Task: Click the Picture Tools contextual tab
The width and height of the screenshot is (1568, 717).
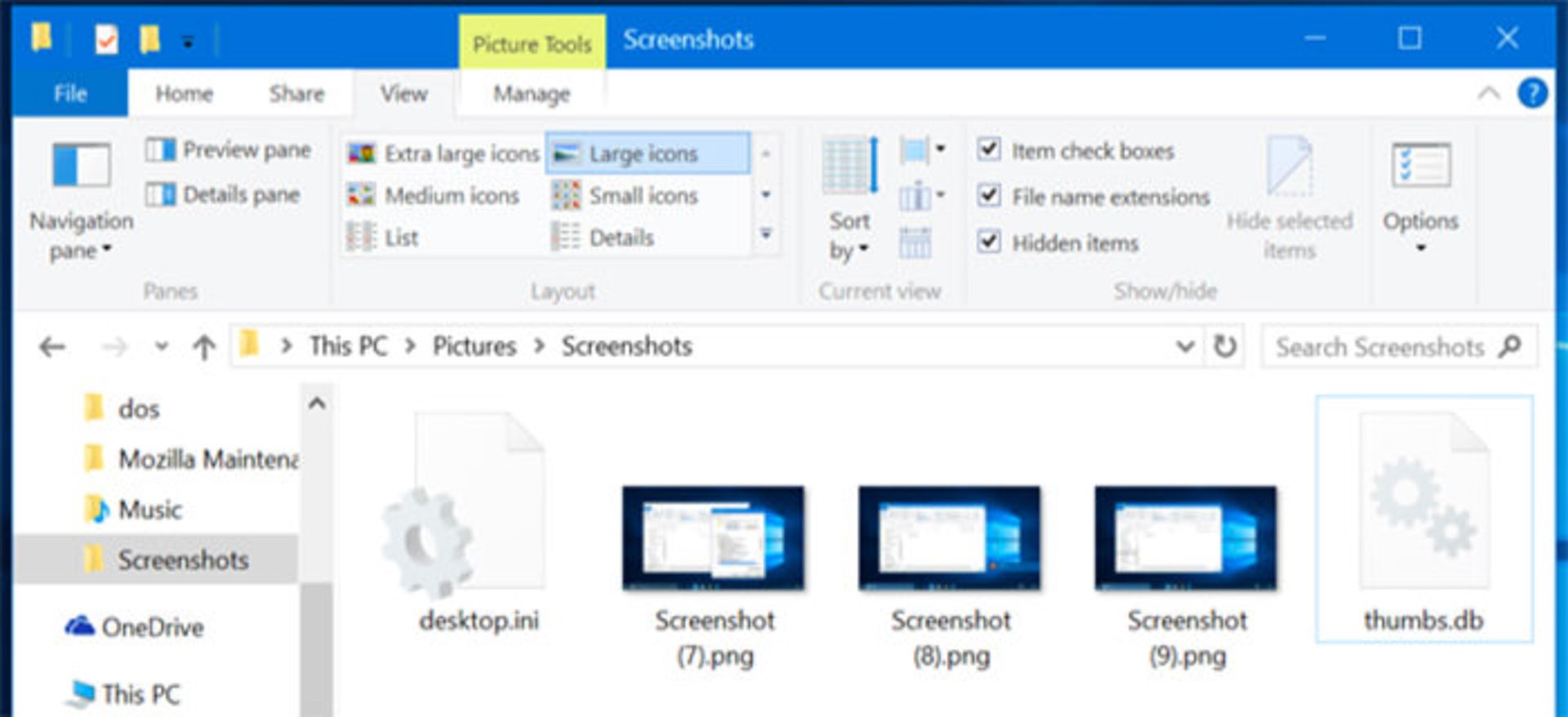Action: (532, 43)
